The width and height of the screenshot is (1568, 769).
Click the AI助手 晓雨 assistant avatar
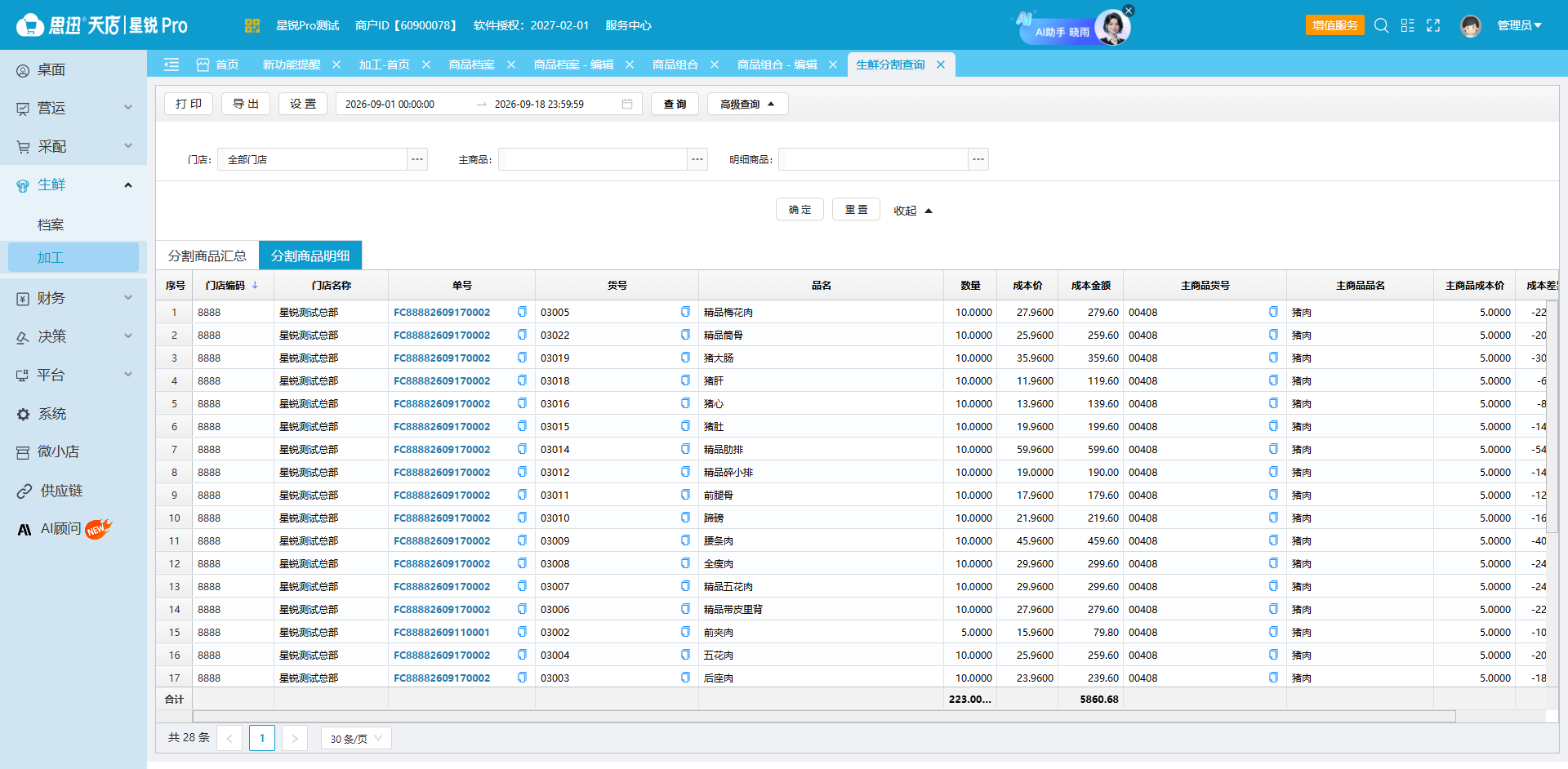(x=1111, y=28)
